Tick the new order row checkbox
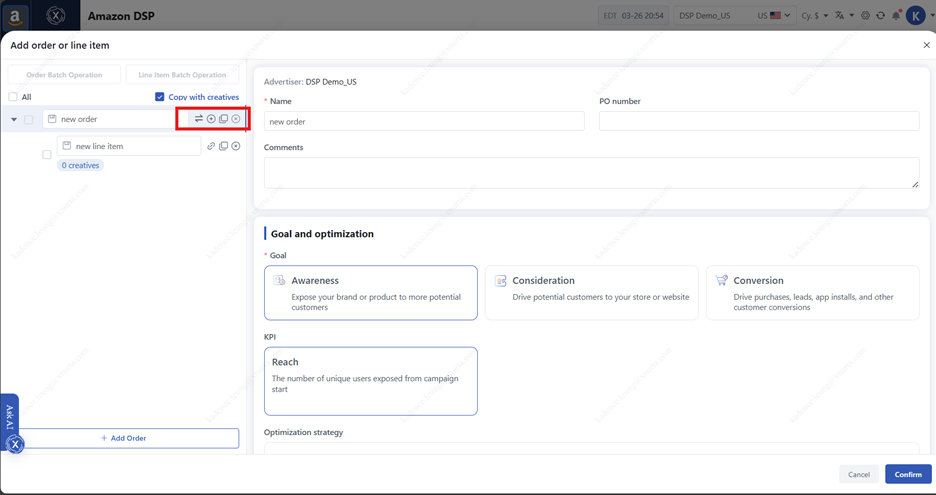 (x=28, y=119)
